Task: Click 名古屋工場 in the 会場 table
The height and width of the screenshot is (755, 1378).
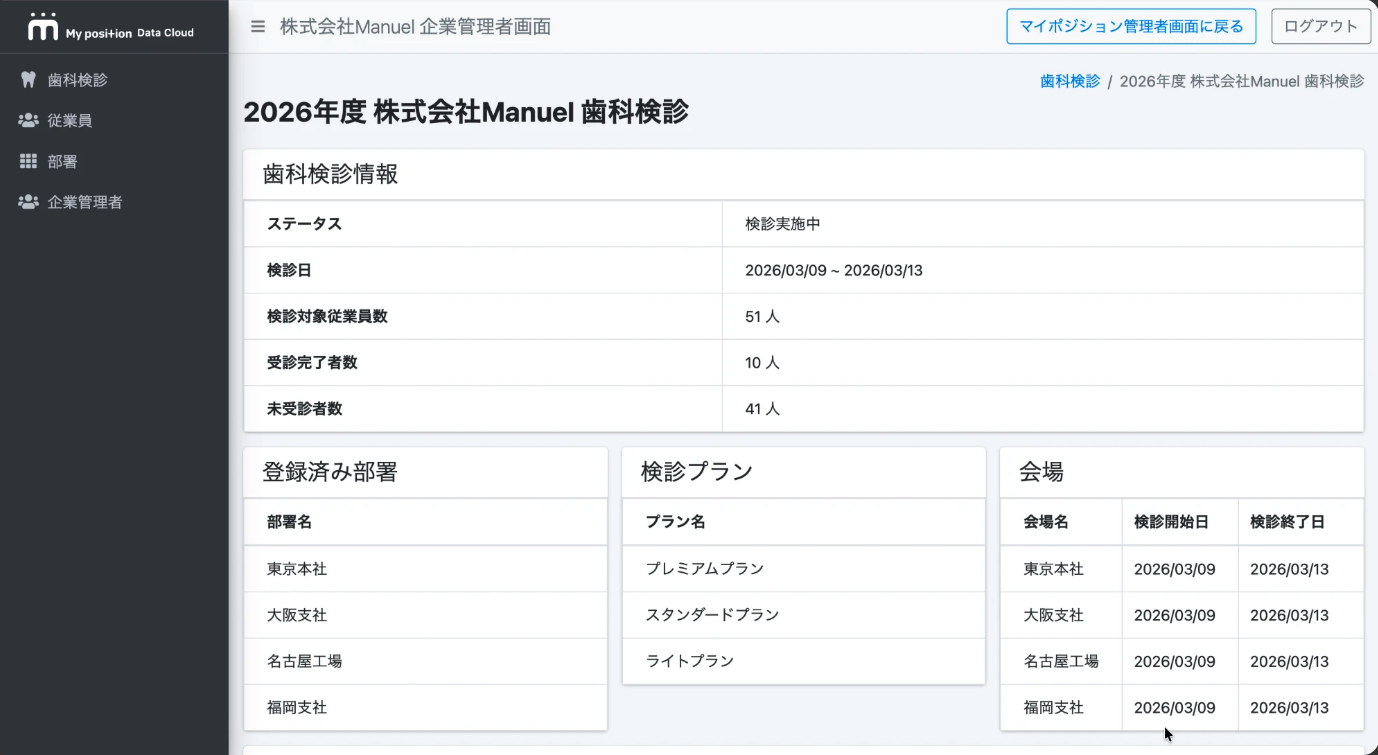Action: [x=1061, y=661]
